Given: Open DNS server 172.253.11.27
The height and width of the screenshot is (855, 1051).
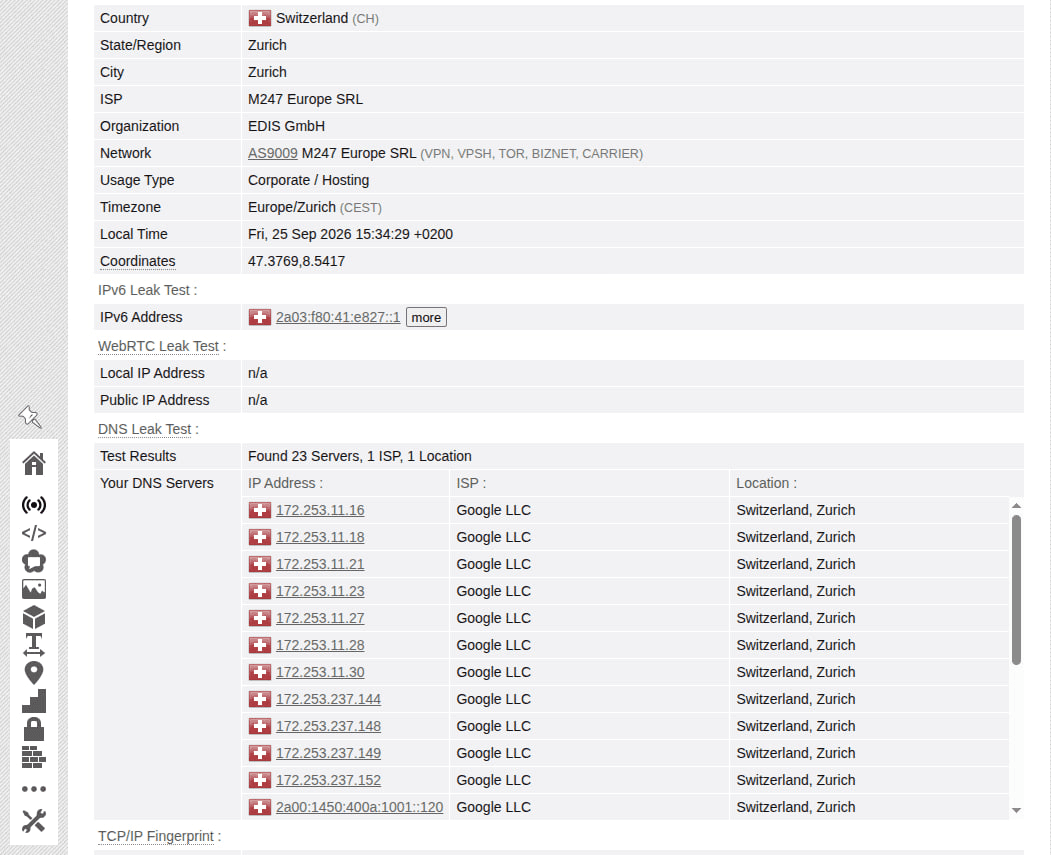Looking at the screenshot, I should pos(320,618).
